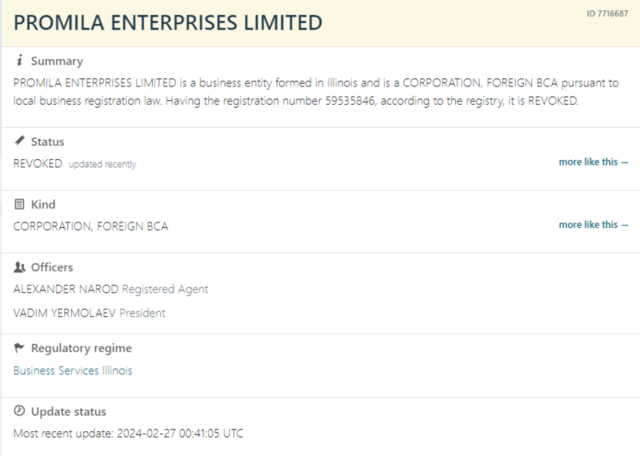Open Business Services Illinois link
The image size is (640, 456).
click(x=73, y=371)
